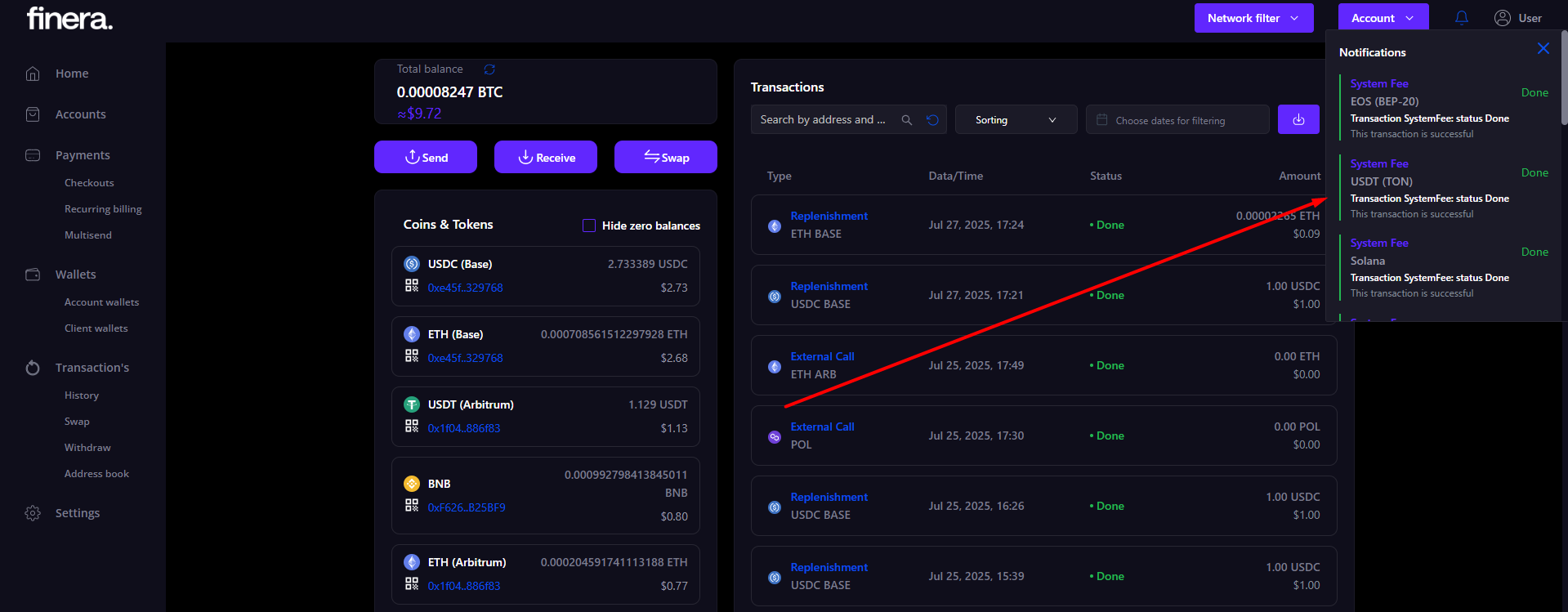Show QR code for BNB wallet
Viewport: 1568px width, 612px height.
pyautogui.click(x=412, y=506)
